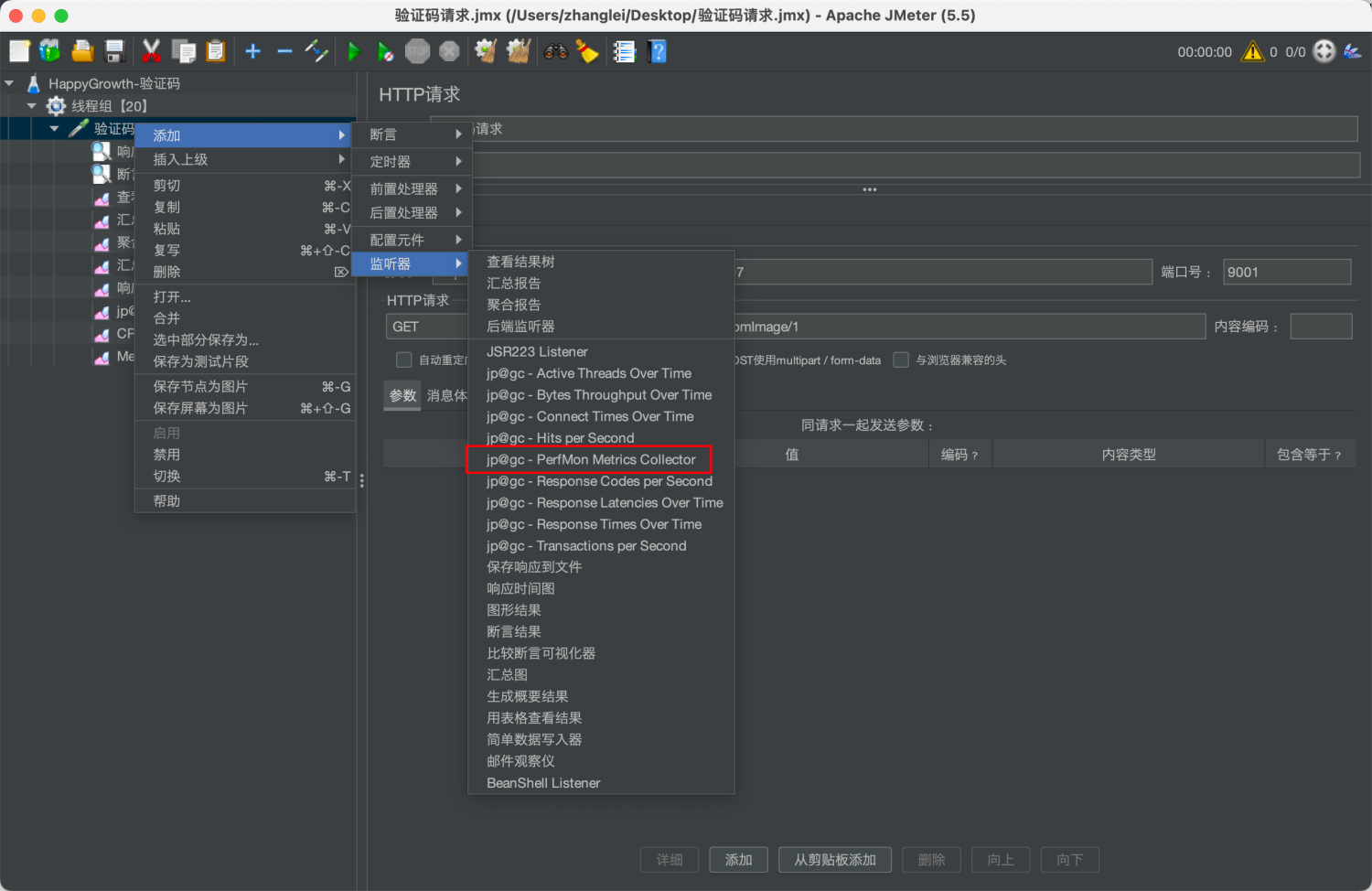
Task: Expand all nodes with the plus icon
Action: point(253,51)
